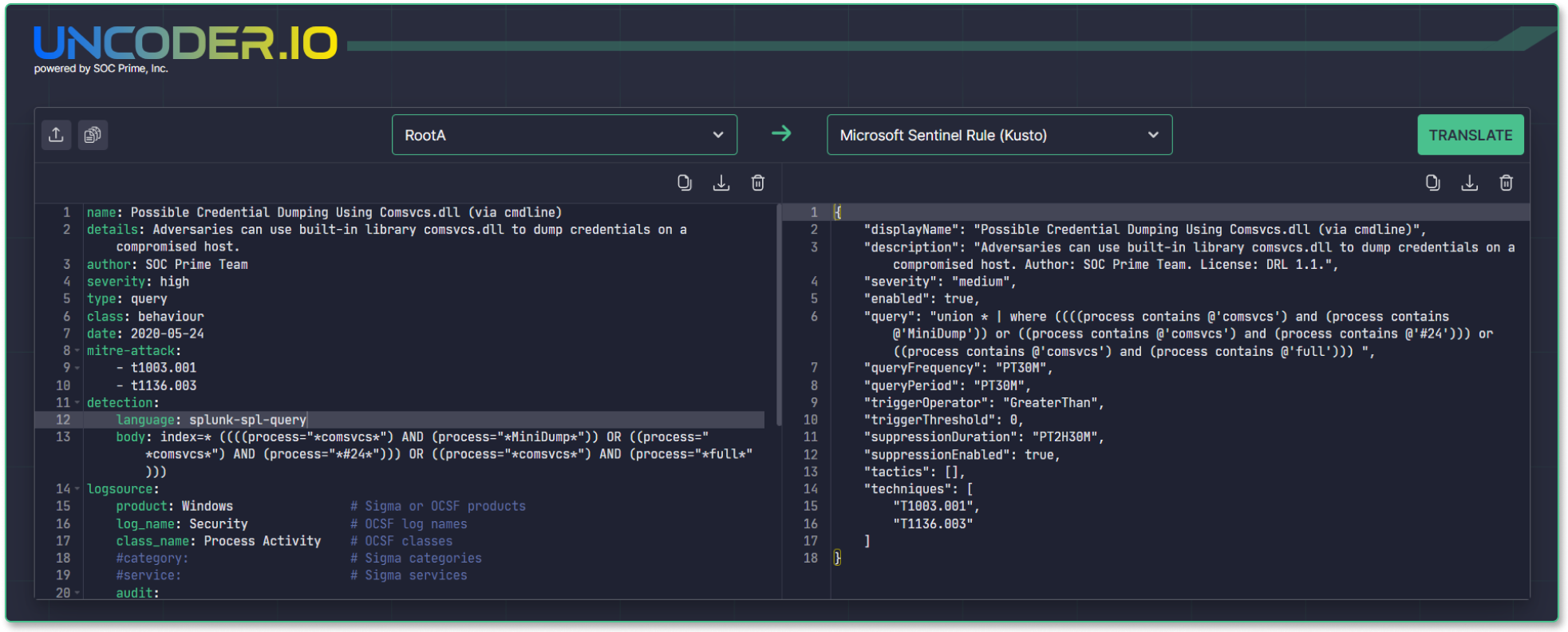
Task: Click 'product: Windows' in logsource
Action: pyautogui.click(x=175, y=506)
